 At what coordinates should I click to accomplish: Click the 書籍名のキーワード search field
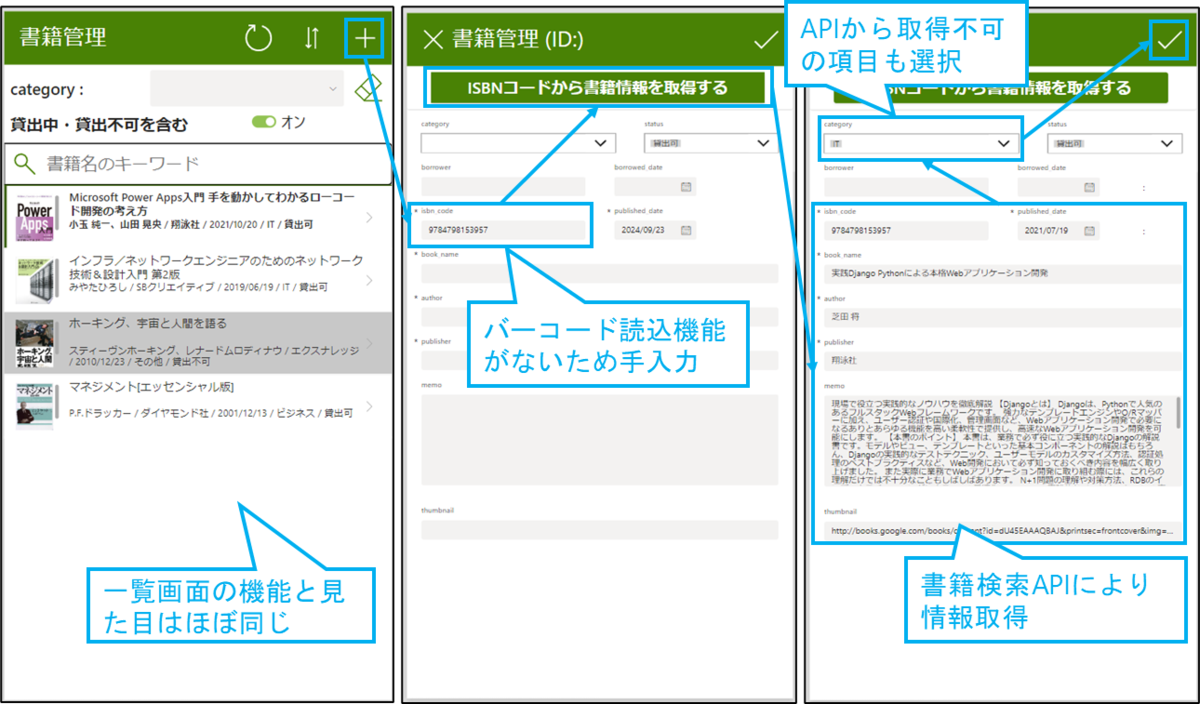pyautogui.click(x=198, y=163)
